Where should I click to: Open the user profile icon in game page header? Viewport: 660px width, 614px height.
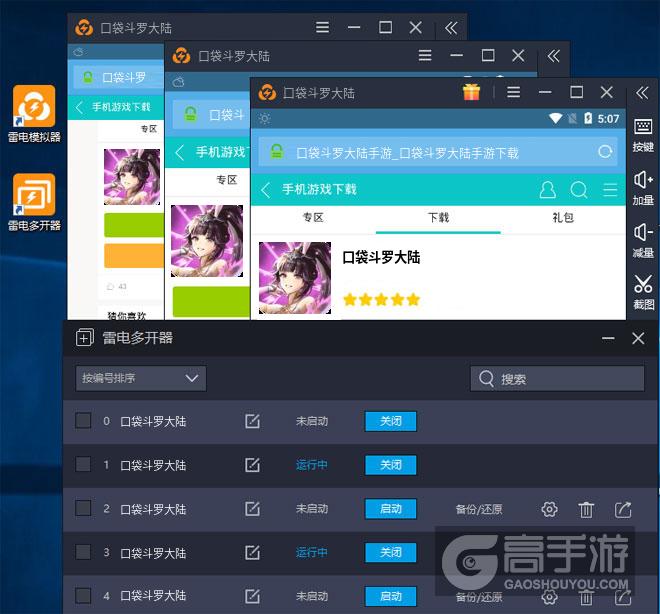547,190
